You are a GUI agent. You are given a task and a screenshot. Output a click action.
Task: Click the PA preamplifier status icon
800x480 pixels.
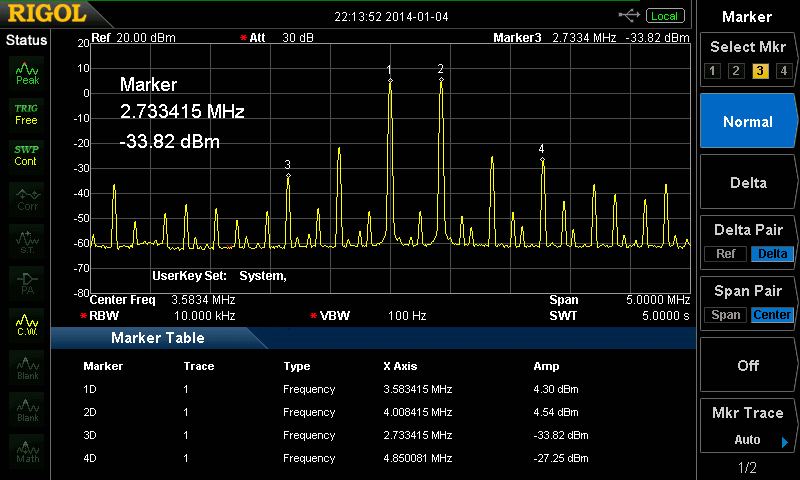point(27,284)
